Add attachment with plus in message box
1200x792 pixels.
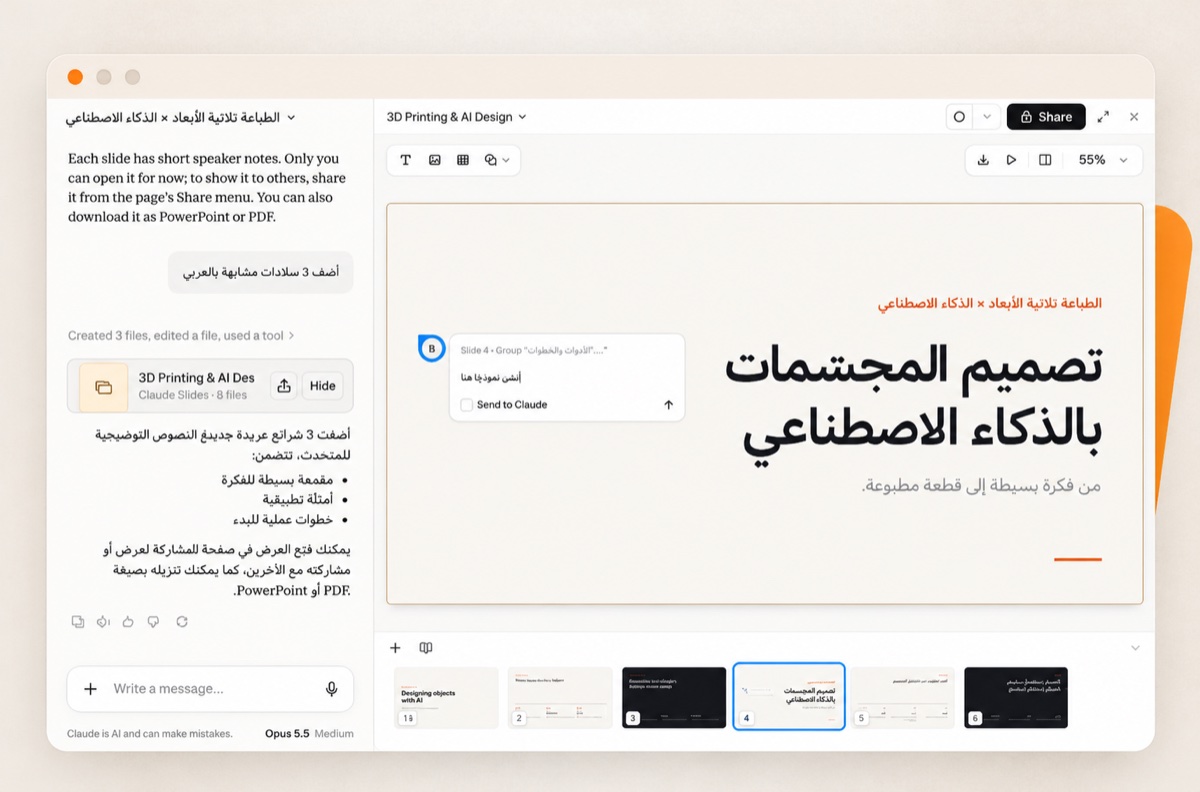click(x=91, y=689)
